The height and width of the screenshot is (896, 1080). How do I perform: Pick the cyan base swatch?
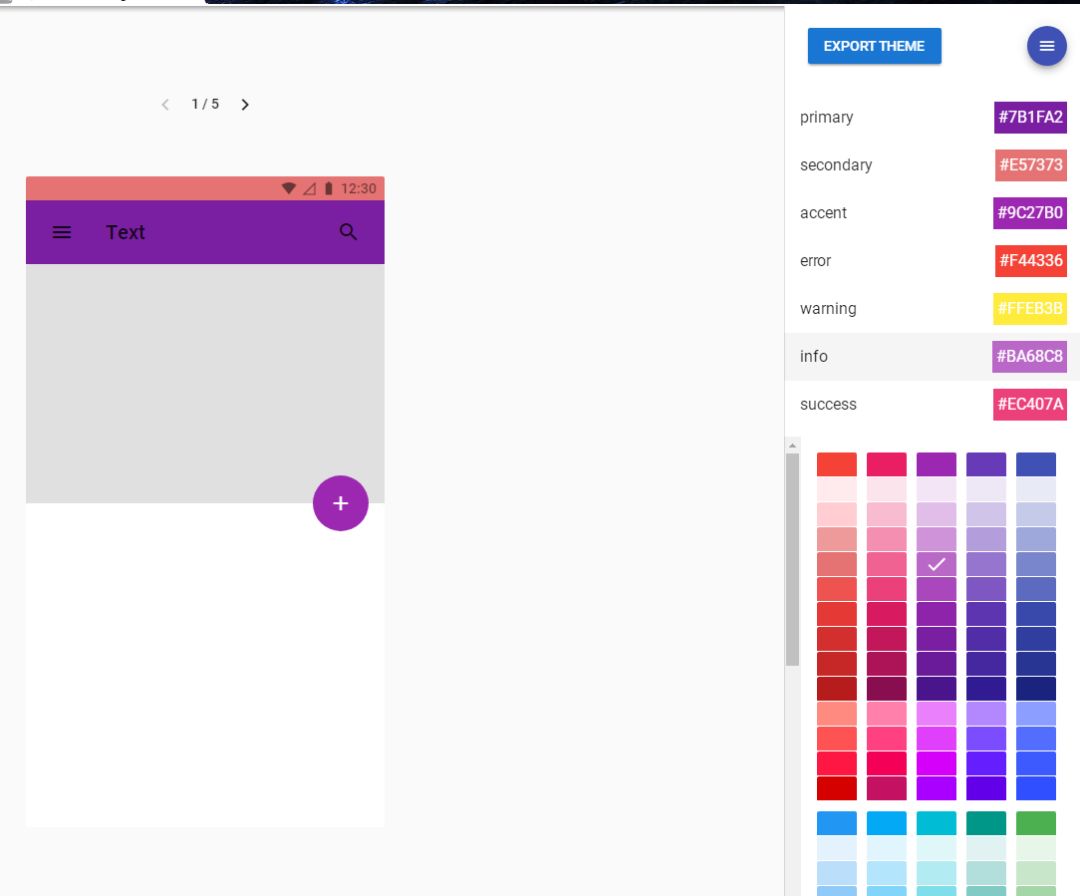click(x=936, y=823)
